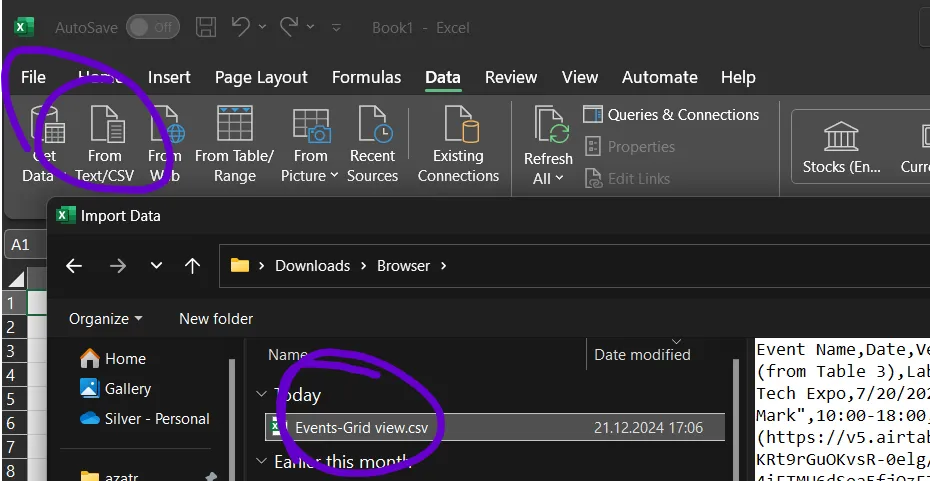Screen dimensions: 930x481
Task: Switch to the Formulas tab
Action: (x=367, y=77)
